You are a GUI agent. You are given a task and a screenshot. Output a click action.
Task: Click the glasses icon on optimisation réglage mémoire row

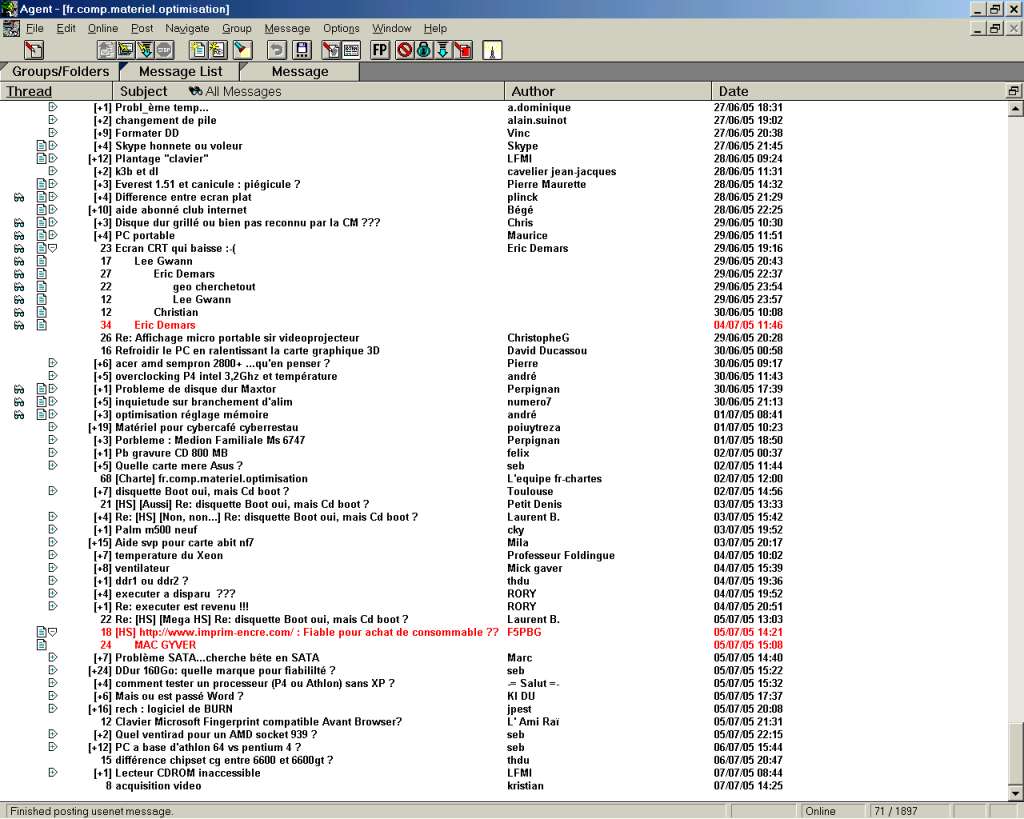19,415
